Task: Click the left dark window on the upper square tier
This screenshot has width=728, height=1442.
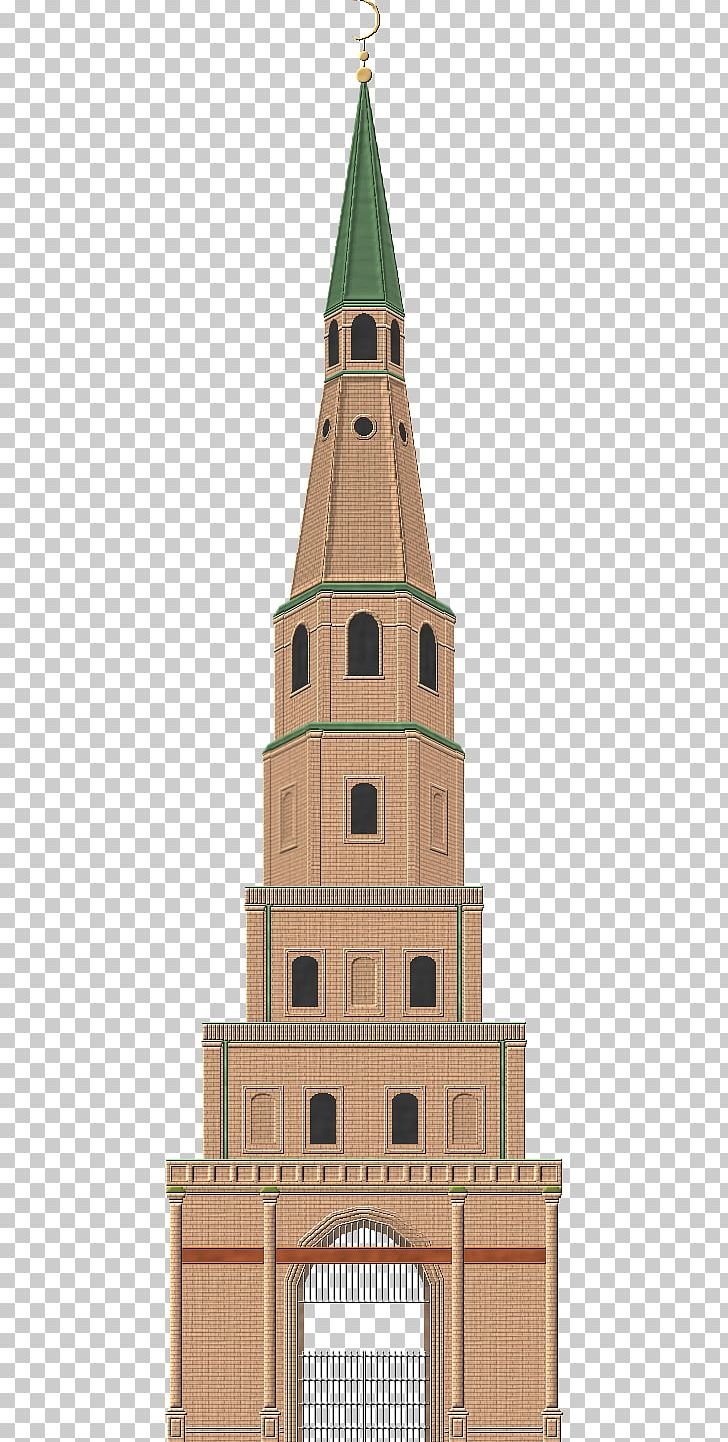Action: click(x=304, y=982)
